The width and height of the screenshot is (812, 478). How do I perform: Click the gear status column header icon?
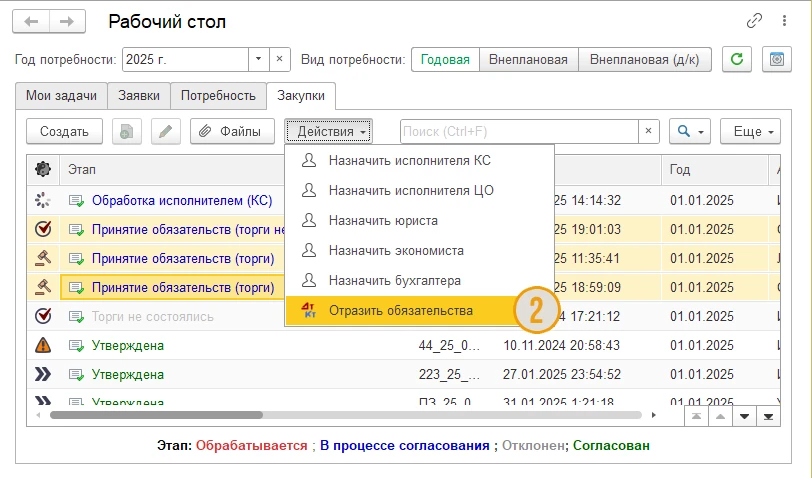(x=43, y=169)
